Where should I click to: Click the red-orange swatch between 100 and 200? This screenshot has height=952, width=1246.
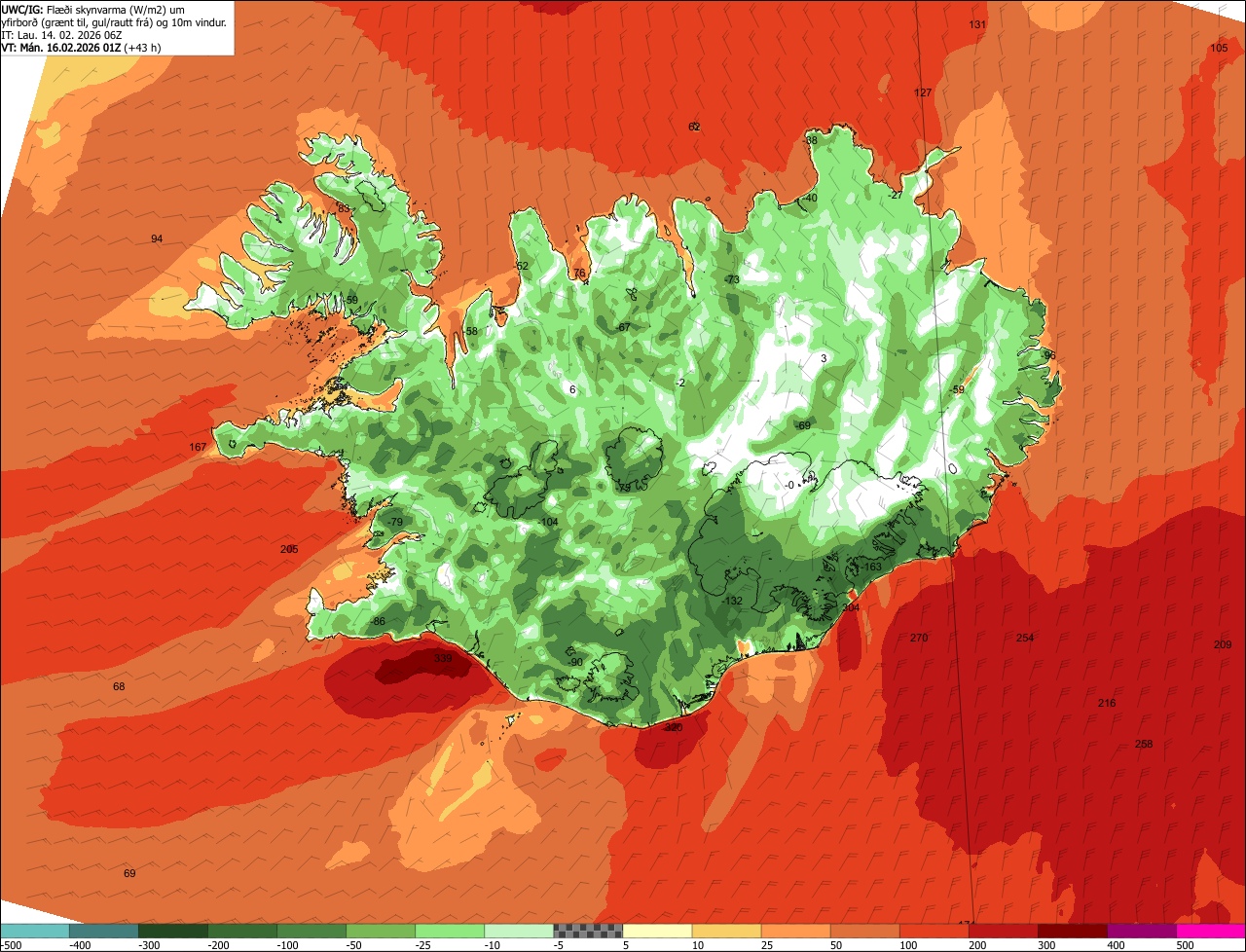click(934, 931)
